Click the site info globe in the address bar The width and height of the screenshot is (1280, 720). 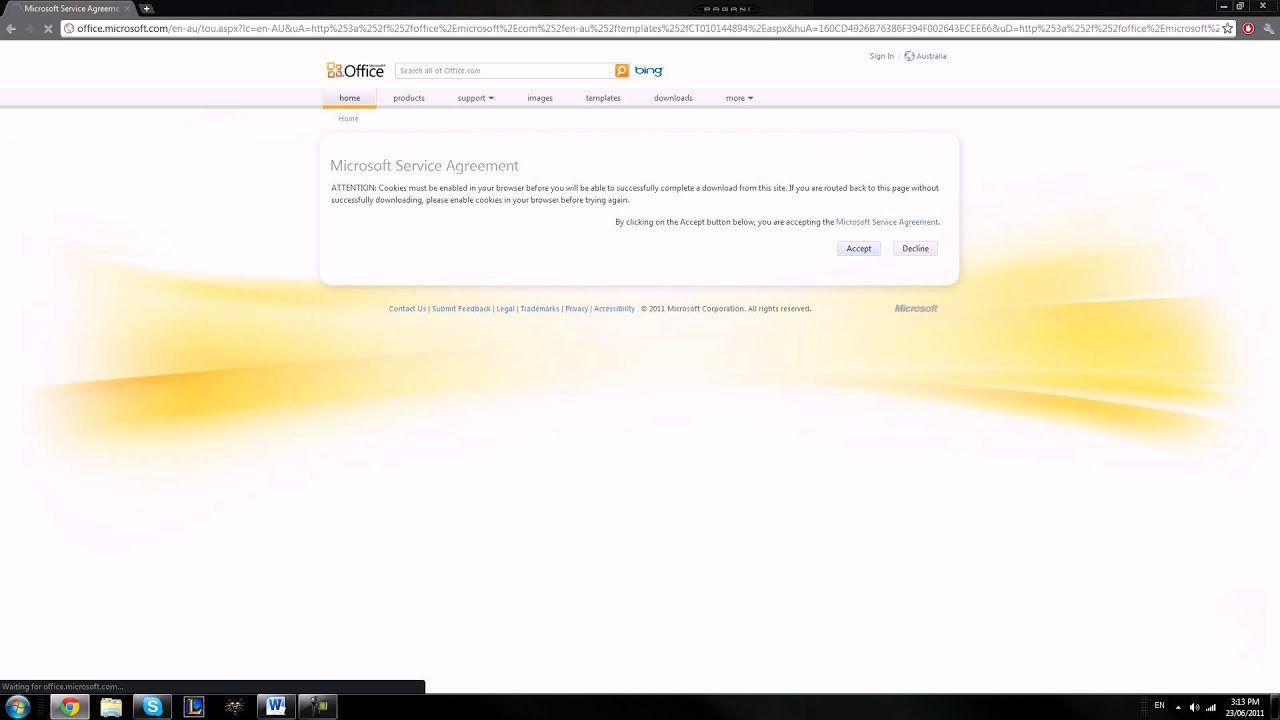point(69,28)
